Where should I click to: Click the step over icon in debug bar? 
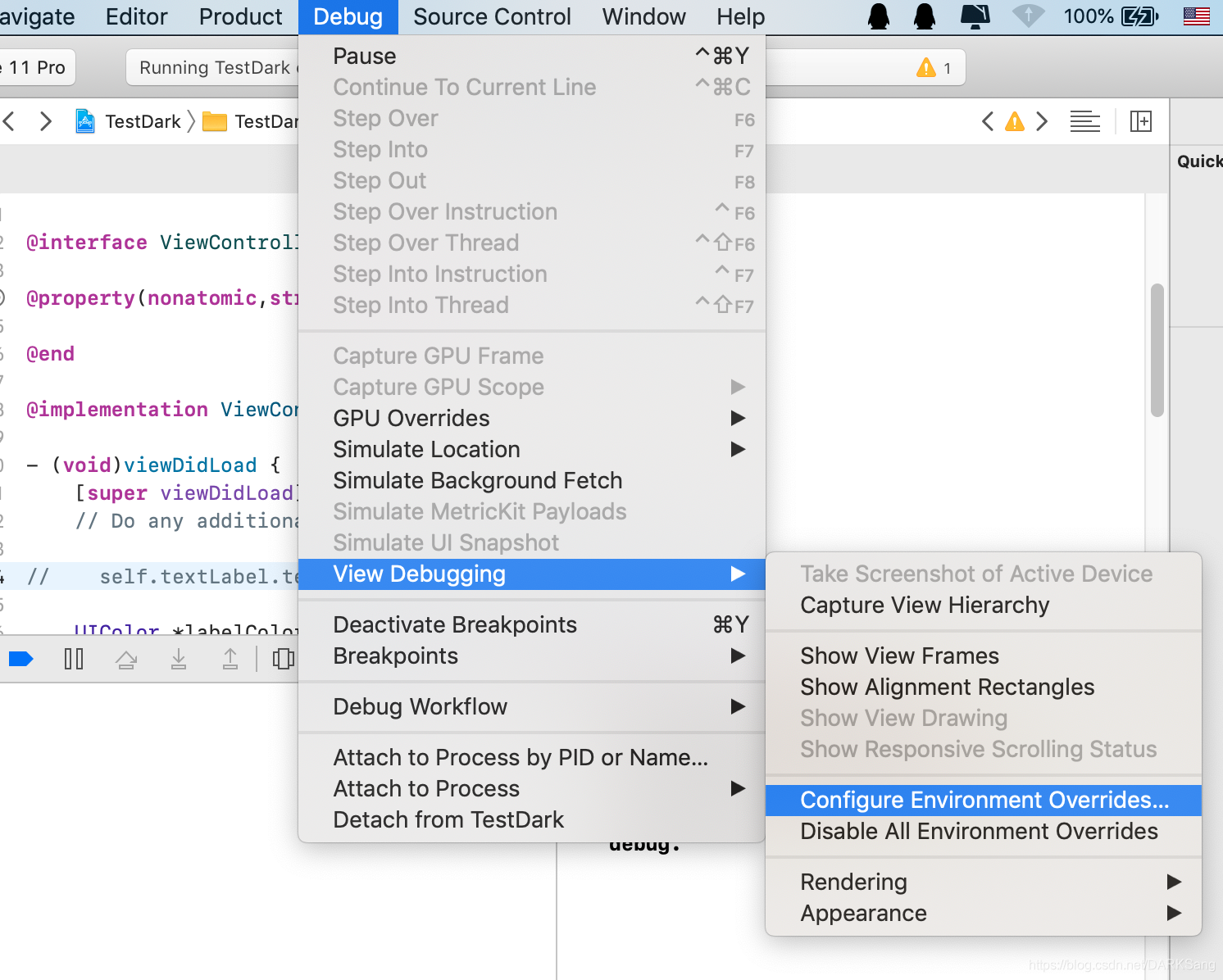[126, 659]
